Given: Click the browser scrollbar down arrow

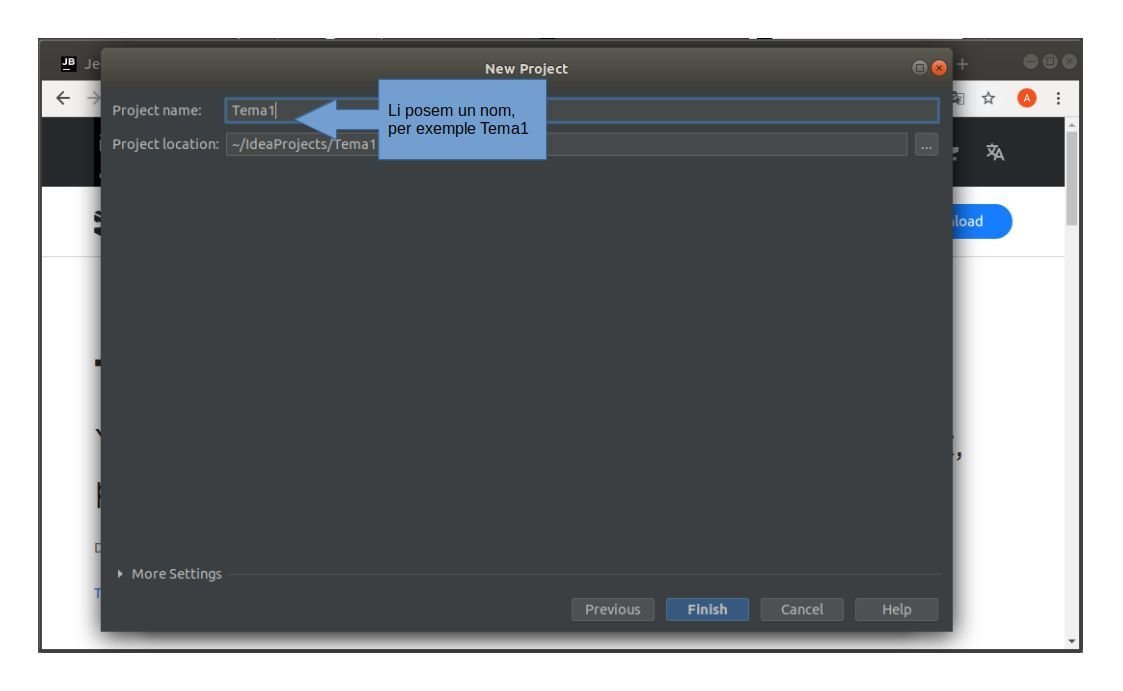Looking at the screenshot, I should tap(1071, 642).
